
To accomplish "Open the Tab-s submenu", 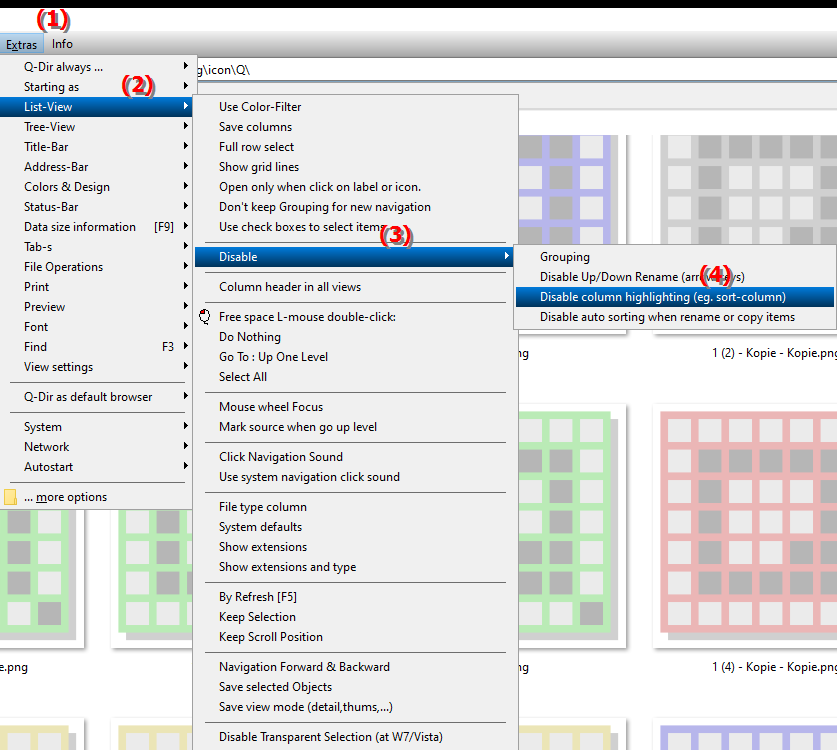I will (97, 247).
